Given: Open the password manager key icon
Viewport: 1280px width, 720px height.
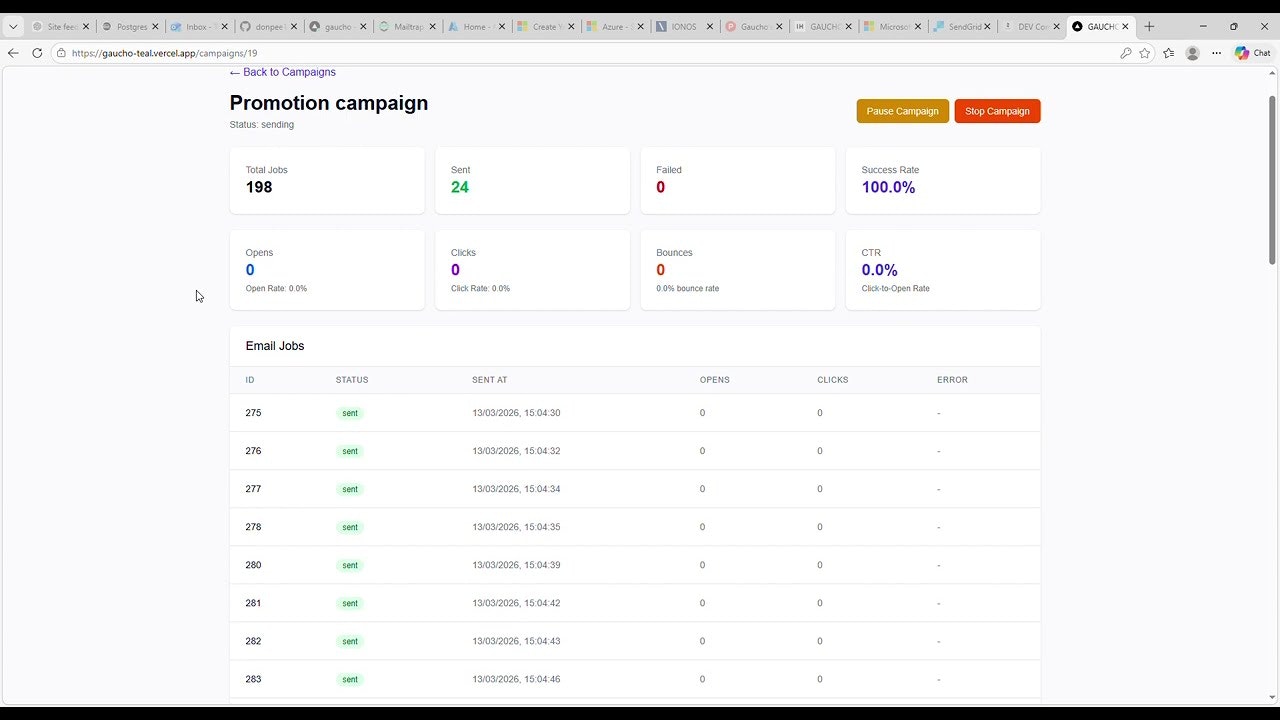Looking at the screenshot, I should pyautogui.click(x=1126, y=53).
